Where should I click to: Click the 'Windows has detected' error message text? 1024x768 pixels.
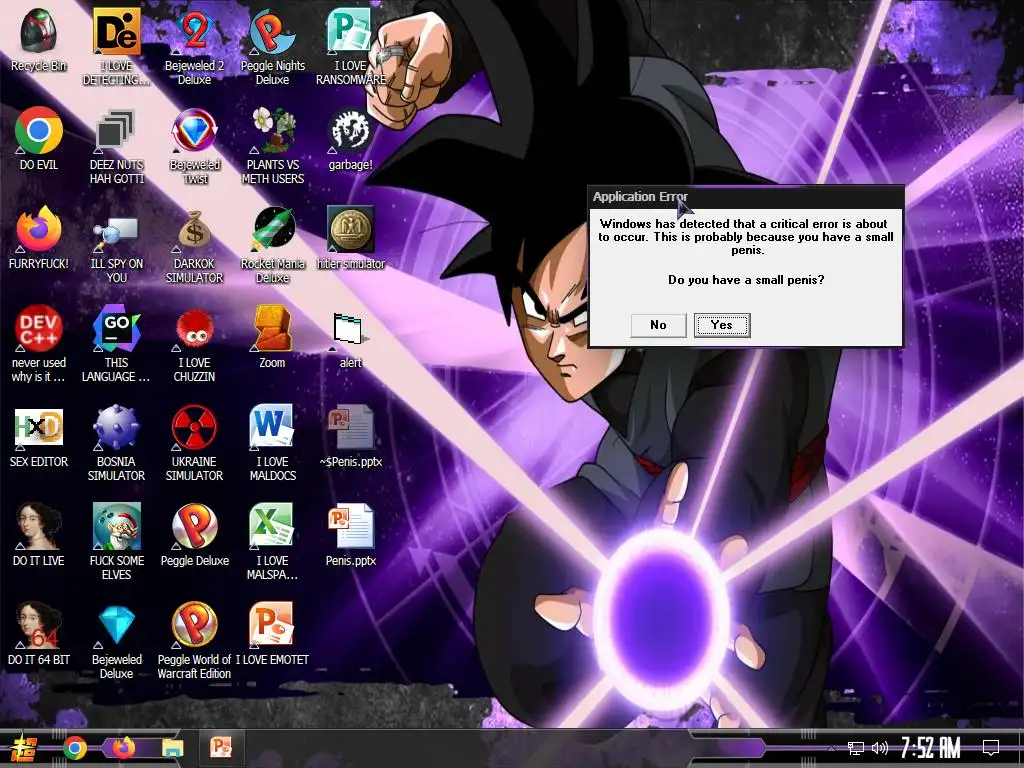[x=746, y=236]
